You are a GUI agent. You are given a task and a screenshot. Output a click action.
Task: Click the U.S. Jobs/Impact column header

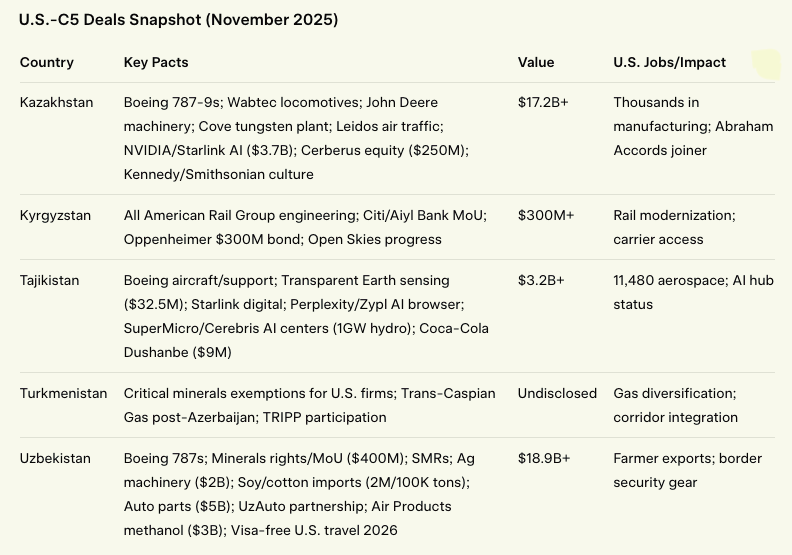pyautogui.click(x=670, y=62)
